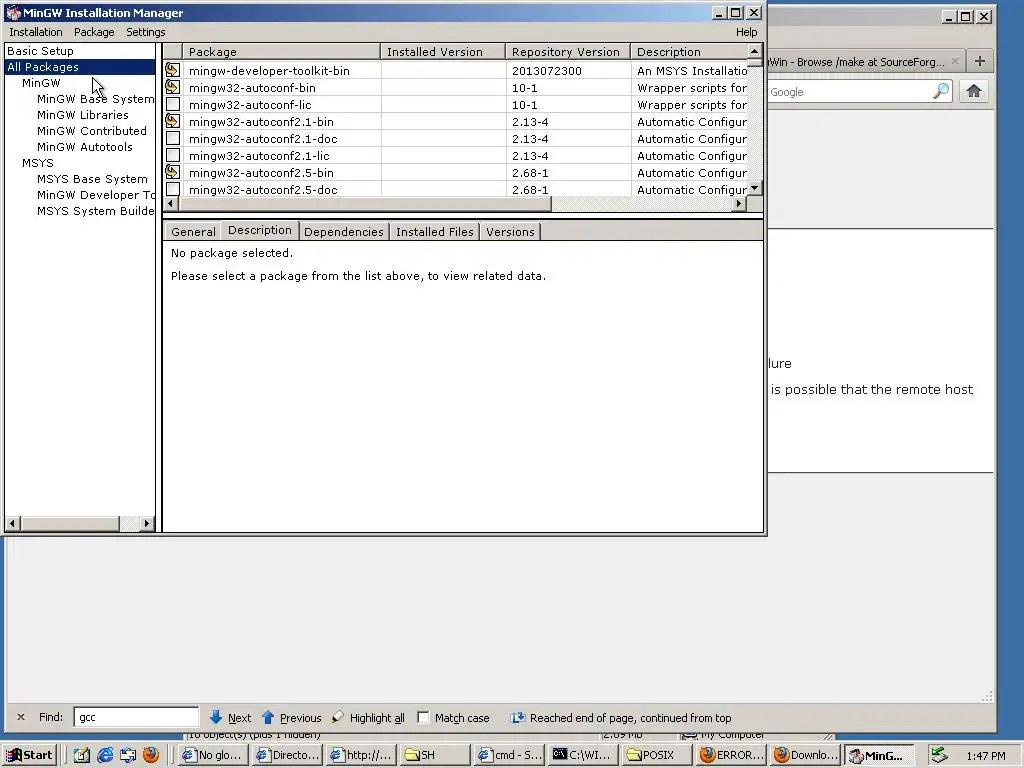Open the Installation menu
The height and width of the screenshot is (768, 1024).
[x=36, y=32]
